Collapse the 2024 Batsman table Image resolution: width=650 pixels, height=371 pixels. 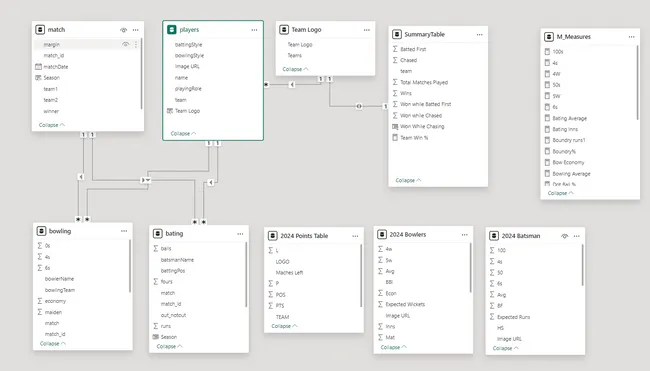point(506,348)
